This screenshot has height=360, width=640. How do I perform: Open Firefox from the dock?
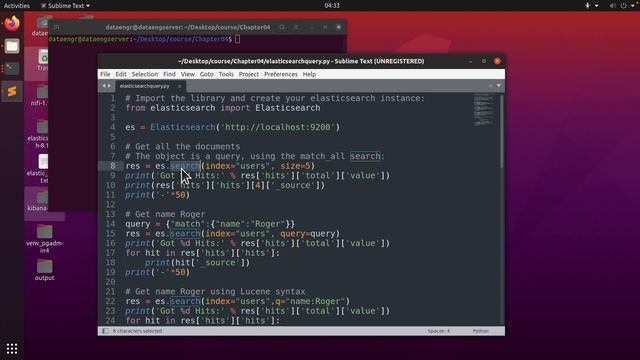point(12,23)
